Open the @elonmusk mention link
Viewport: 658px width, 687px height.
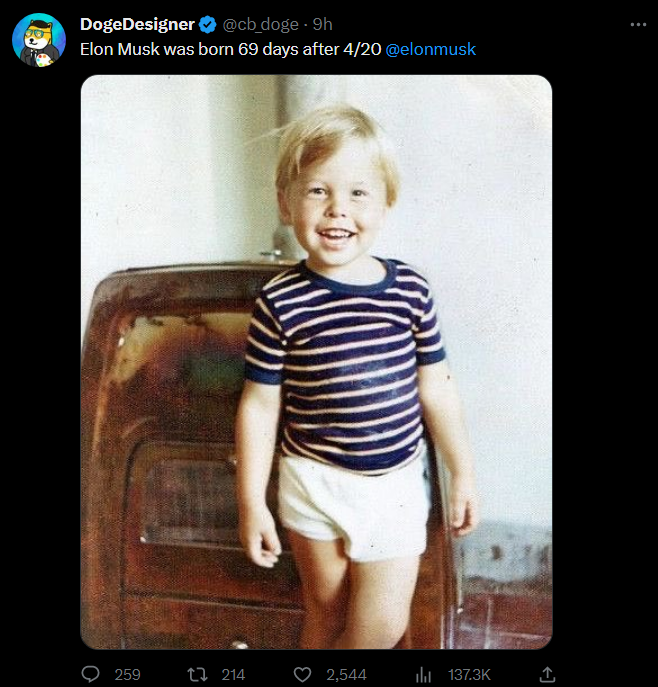(x=430, y=48)
